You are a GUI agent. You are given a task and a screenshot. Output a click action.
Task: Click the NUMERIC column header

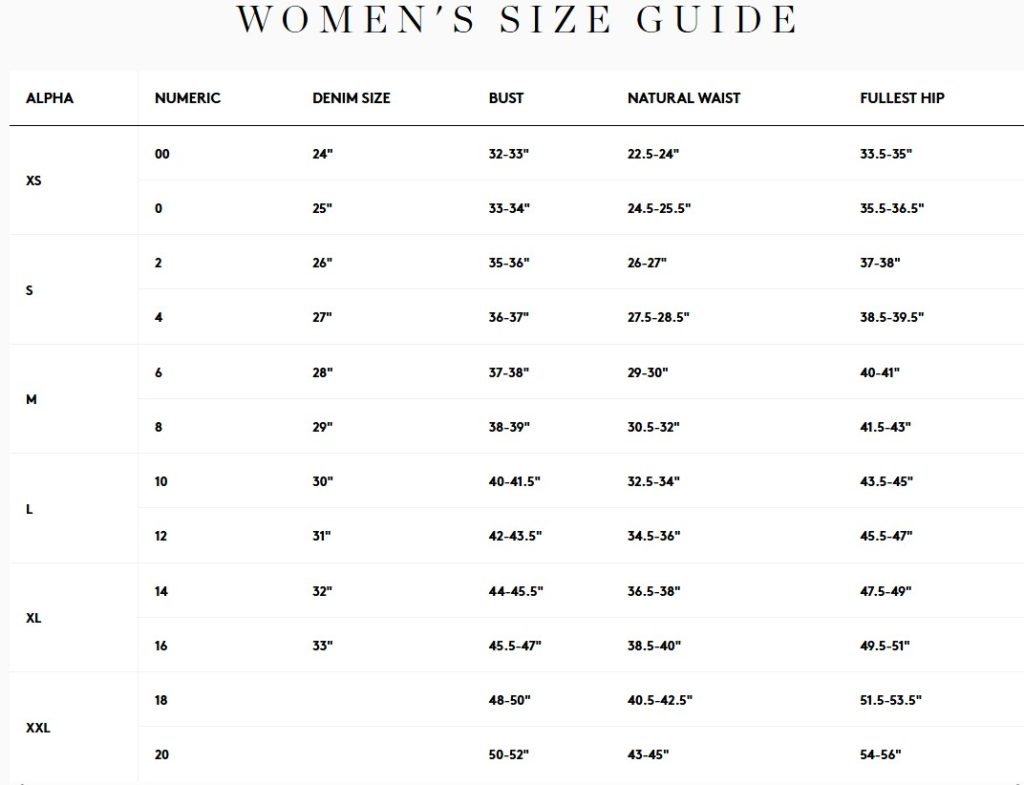(x=187, y=98)
